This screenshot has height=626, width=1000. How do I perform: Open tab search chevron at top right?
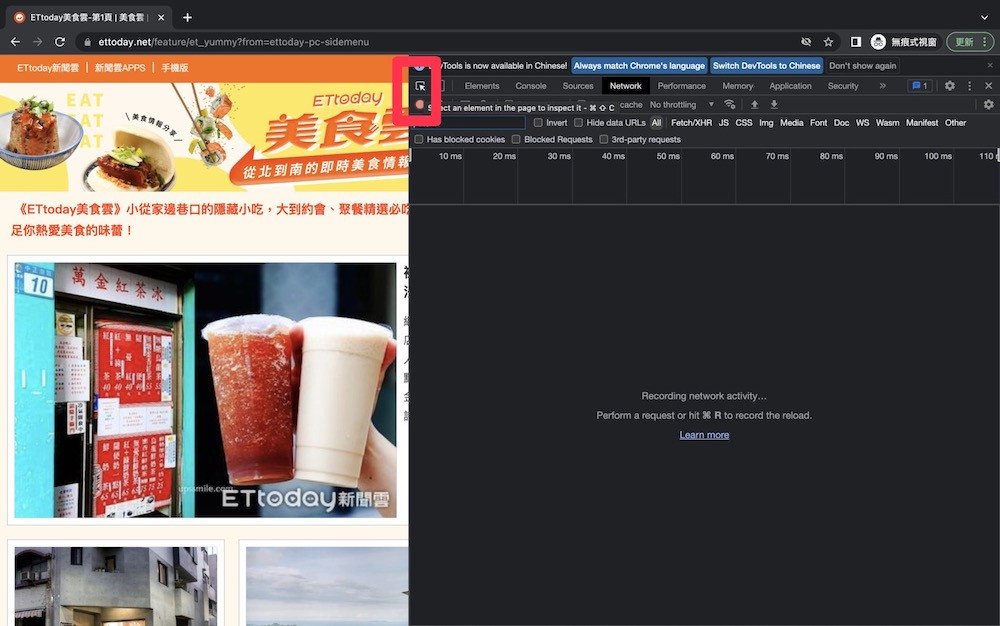pos(985,18)
